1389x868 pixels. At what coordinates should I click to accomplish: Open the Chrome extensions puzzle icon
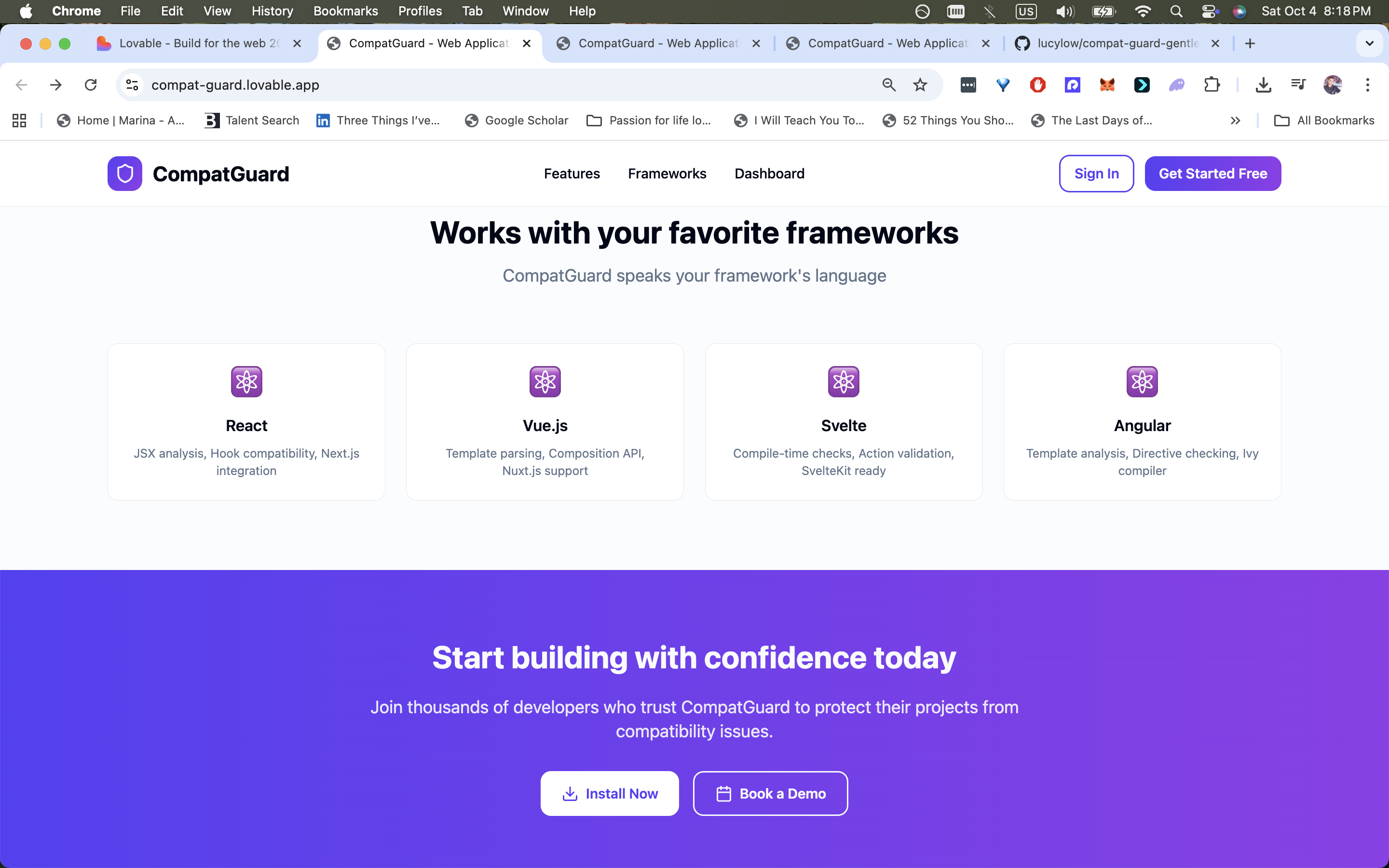pyautogui.click(x=1212, y=85)
